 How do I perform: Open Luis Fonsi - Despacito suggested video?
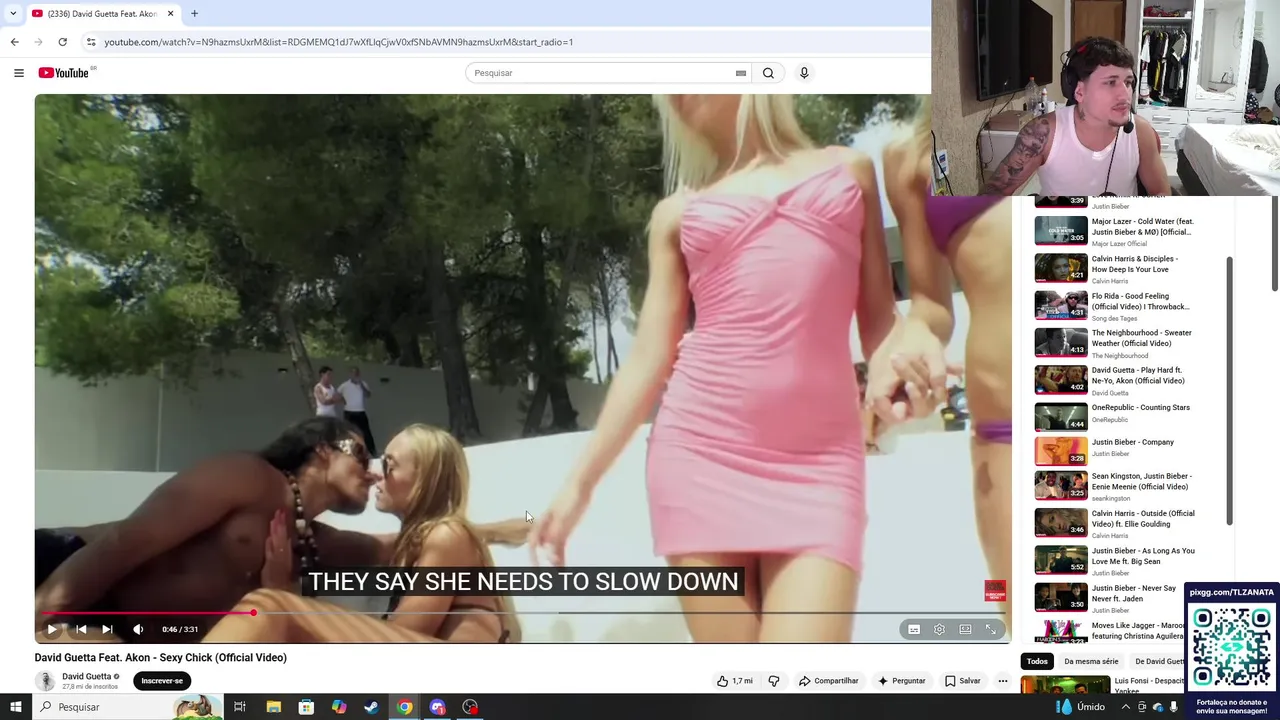coord(1102,686)
